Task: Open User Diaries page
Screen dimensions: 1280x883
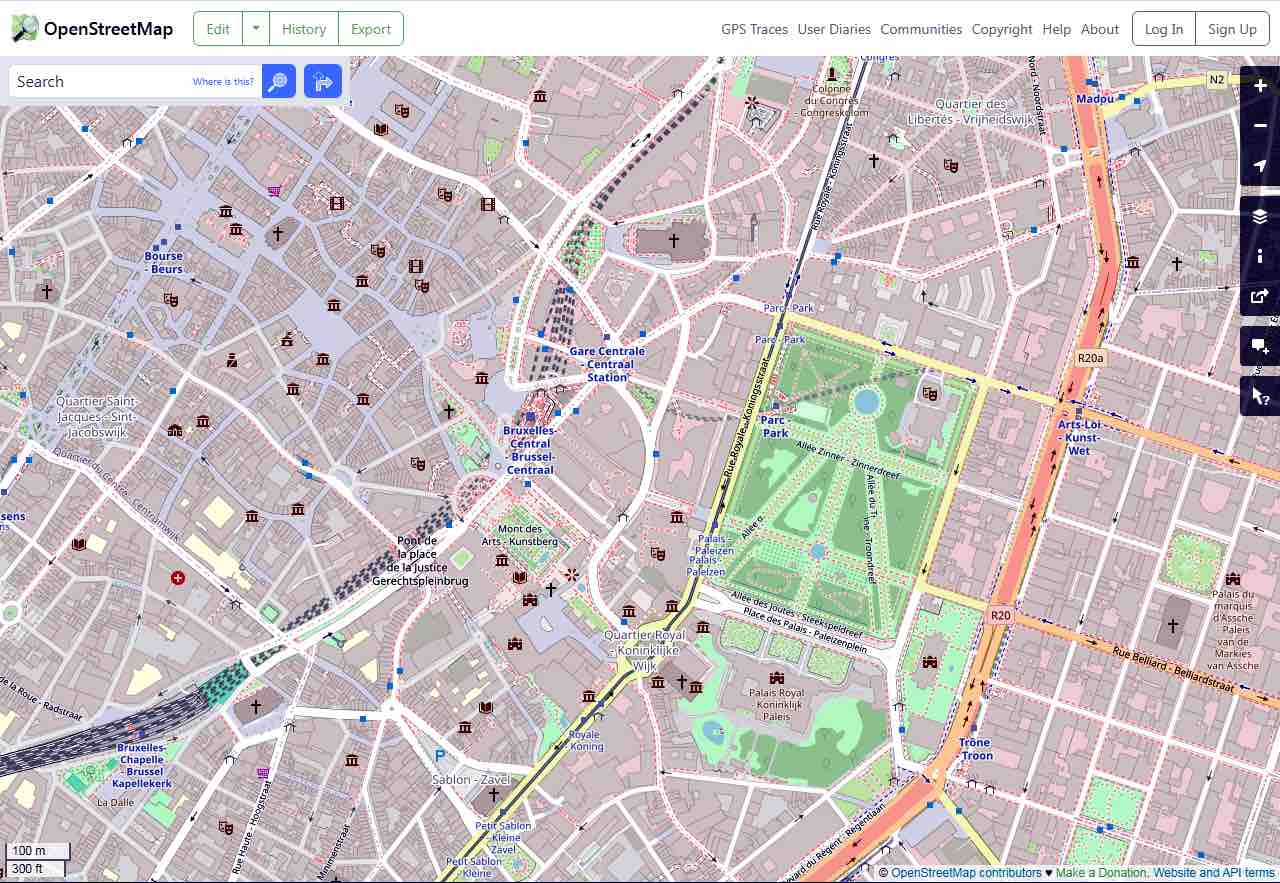Action: [834, 29]
